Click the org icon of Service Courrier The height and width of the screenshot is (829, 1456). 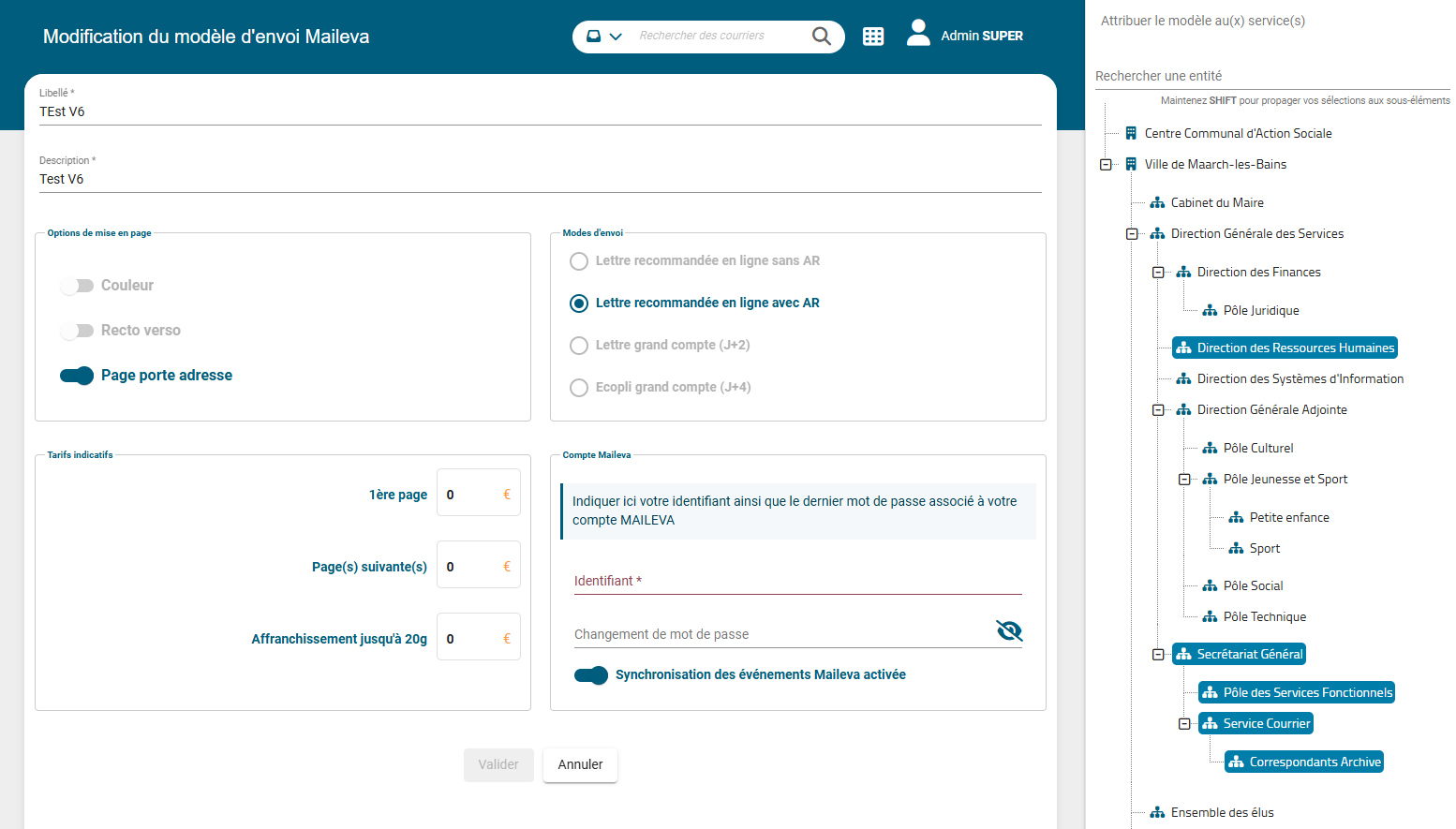pyautogui.click(x=1210, y=723)
